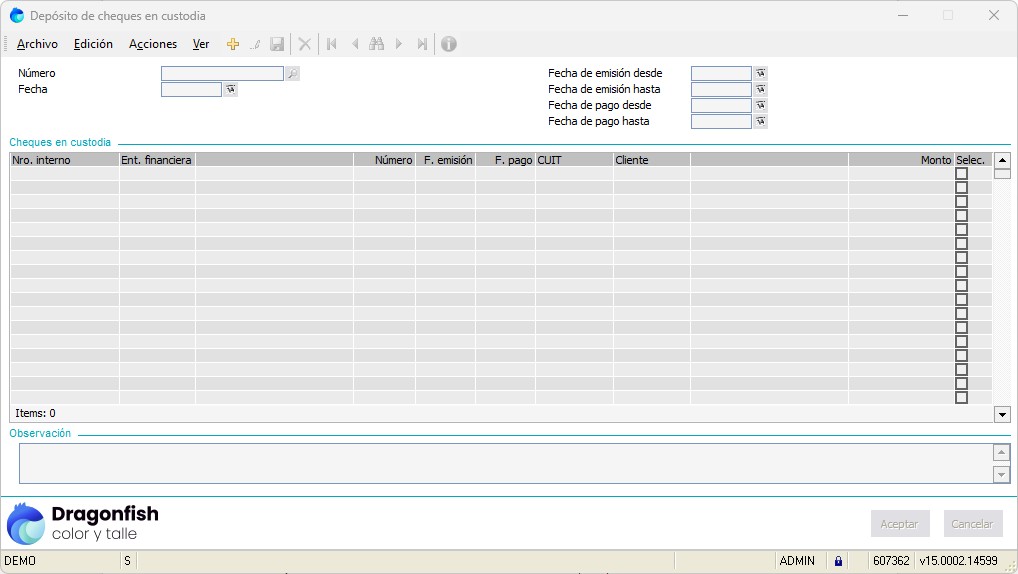Screen dimensions: 1018x574
Task: Click the New record plus icon
Action: pos(233,44)
